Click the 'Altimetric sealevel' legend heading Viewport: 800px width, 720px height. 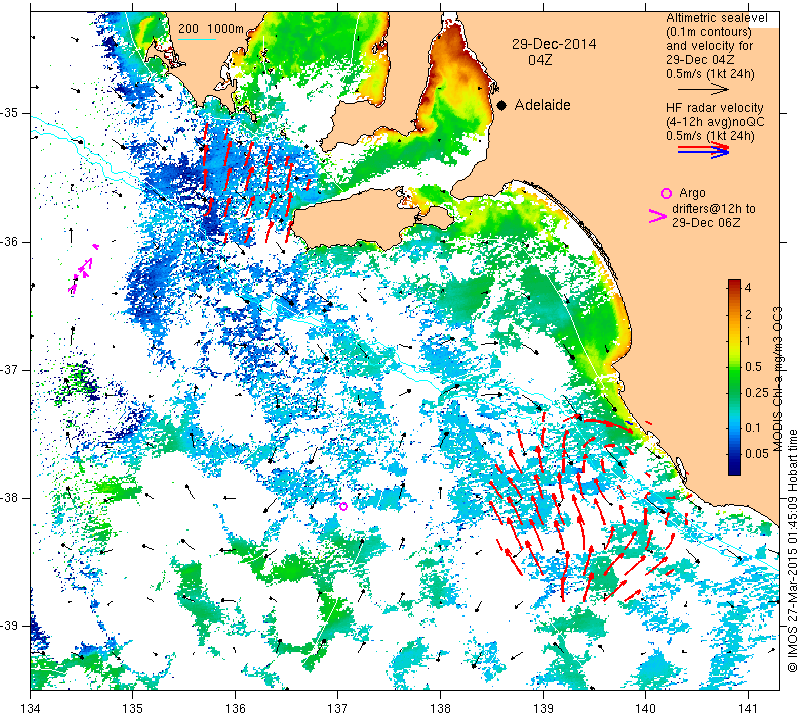pos(716,18)
